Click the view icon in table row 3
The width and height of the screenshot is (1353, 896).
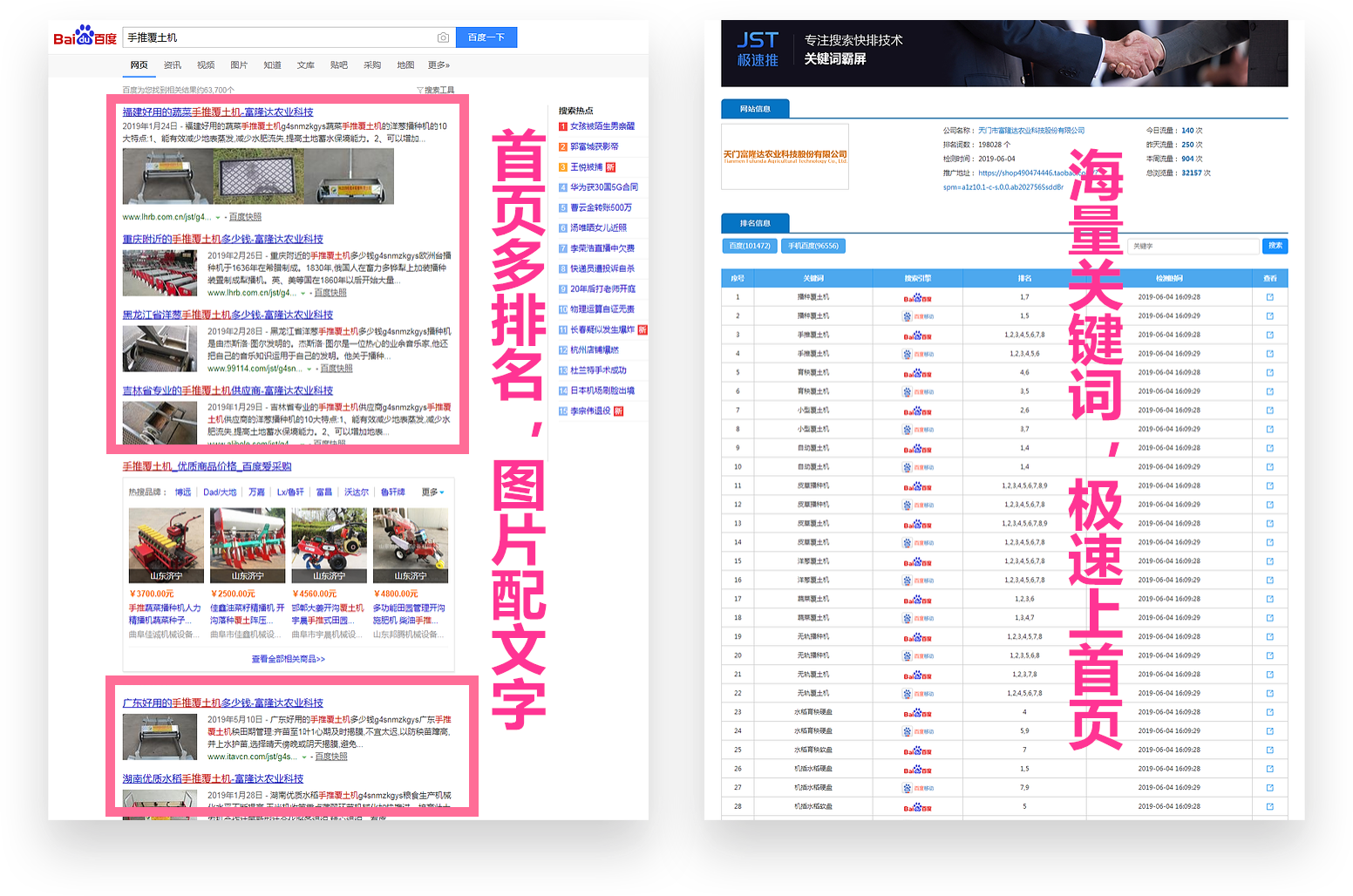(x=1269, y=335)
